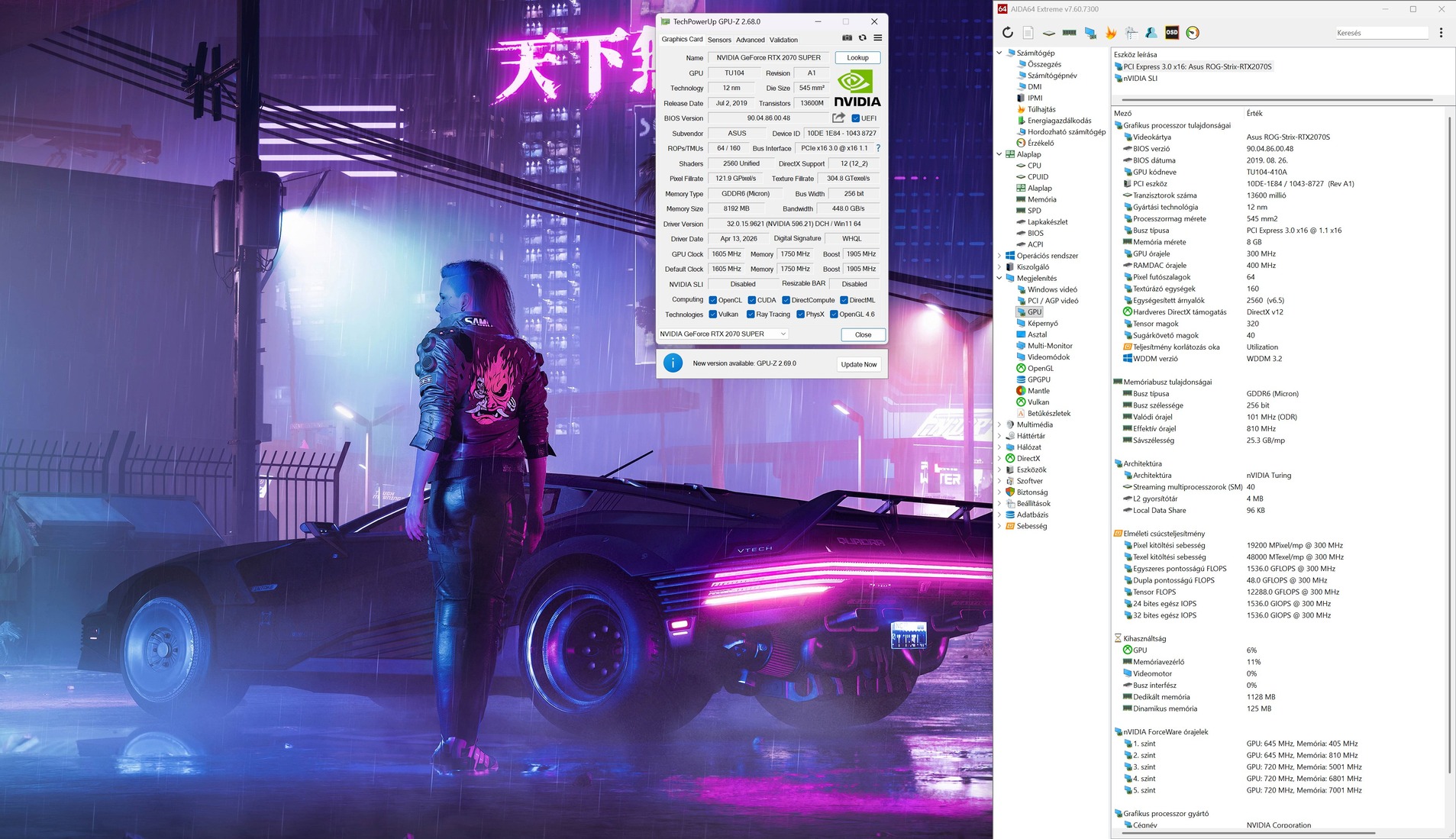
Task: Toggle the OpenGL 4.6 checkbox
Action: (x=834, y=314)
